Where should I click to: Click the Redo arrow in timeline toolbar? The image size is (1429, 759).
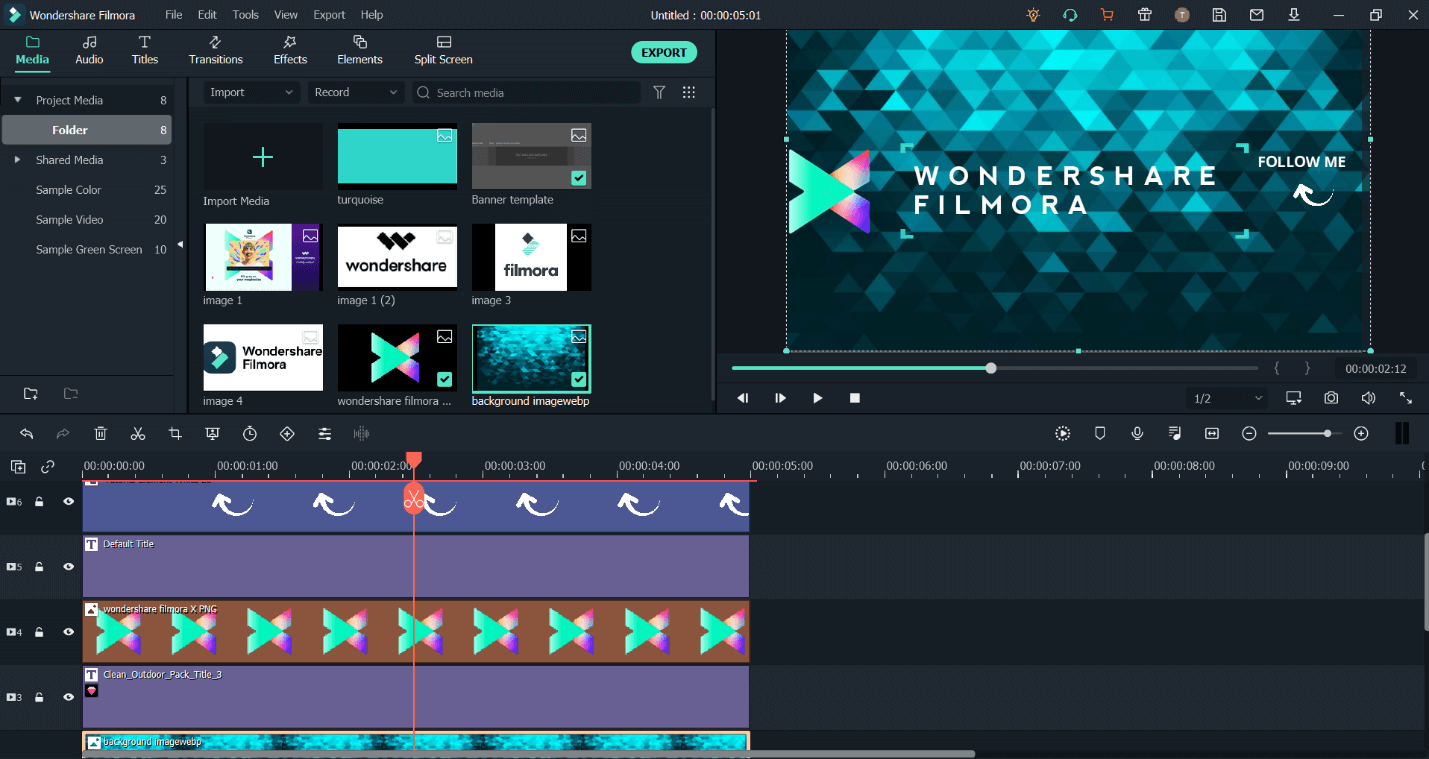tap(63, 433)
